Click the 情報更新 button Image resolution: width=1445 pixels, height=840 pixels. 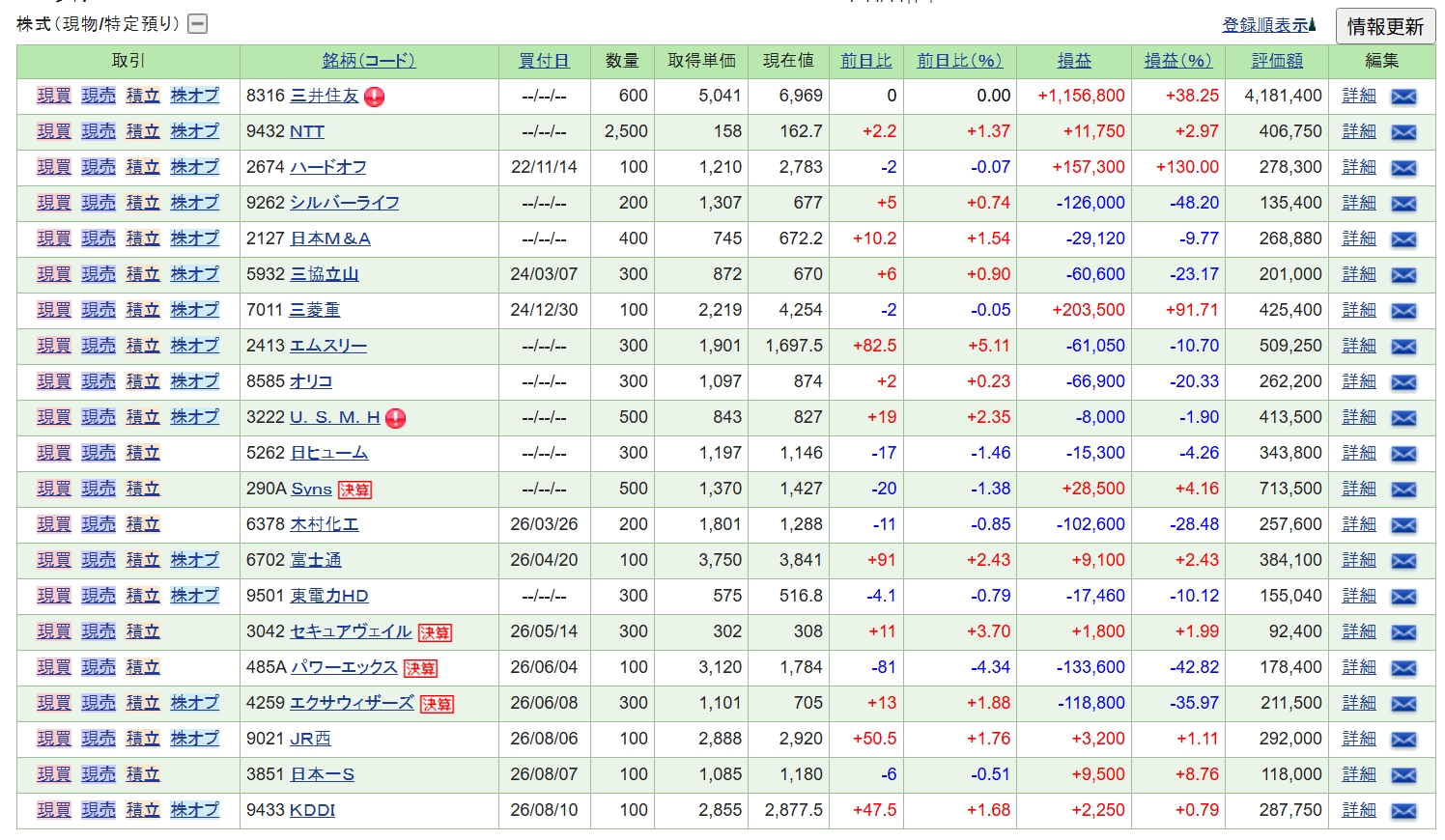click(x=1385, y=26)
